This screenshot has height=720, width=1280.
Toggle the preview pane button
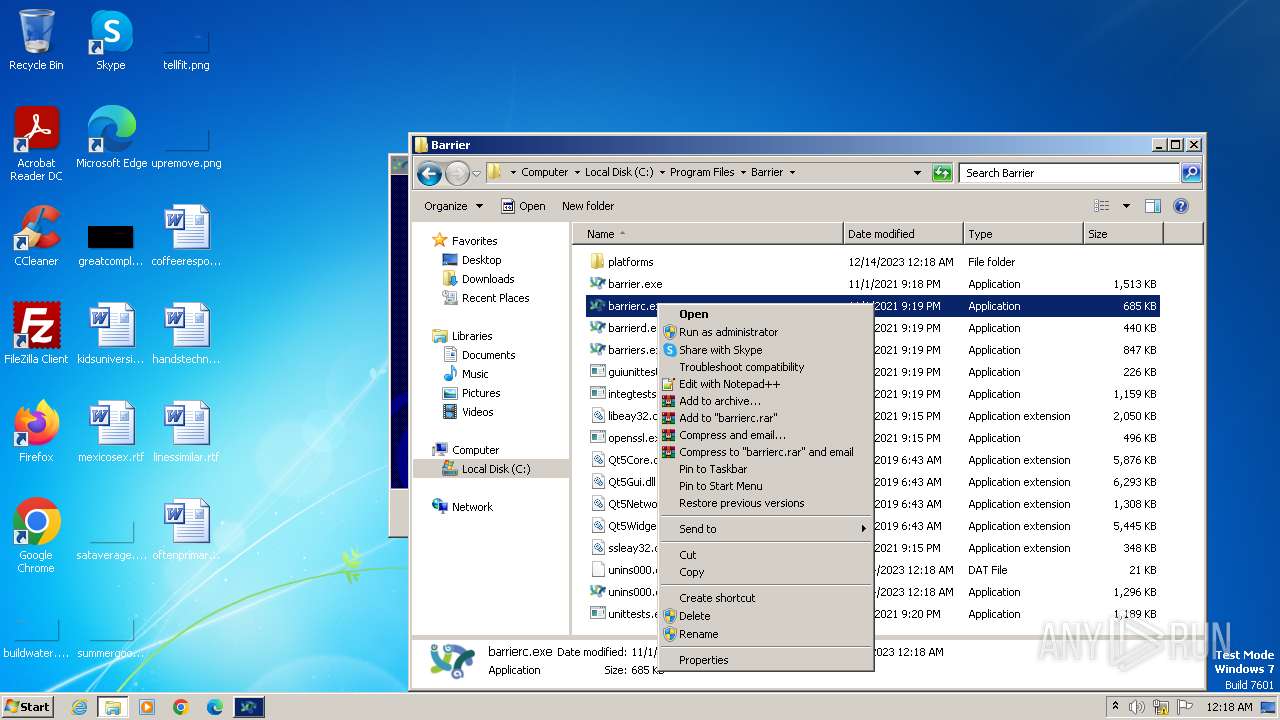click(1152, 206)
